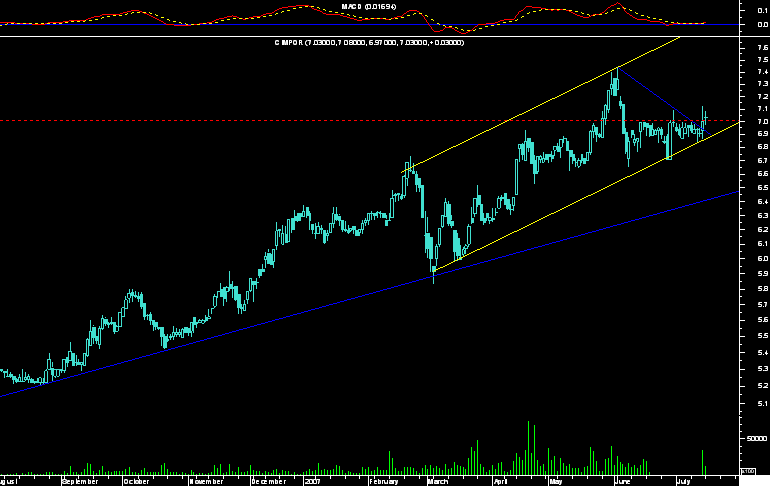Select the 0.0 label on MACD axis
Viewport: 770px width, 486px height.
click(x=763, y=24)
